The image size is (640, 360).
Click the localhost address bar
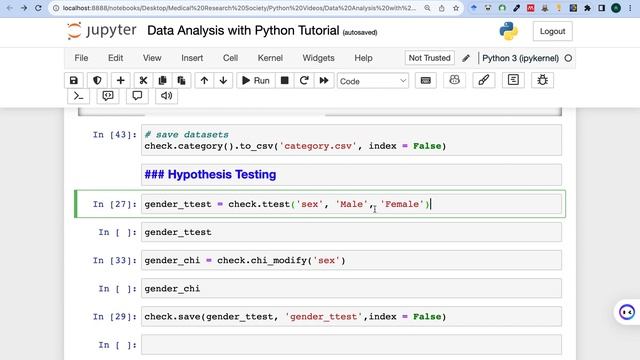point(239,8)
